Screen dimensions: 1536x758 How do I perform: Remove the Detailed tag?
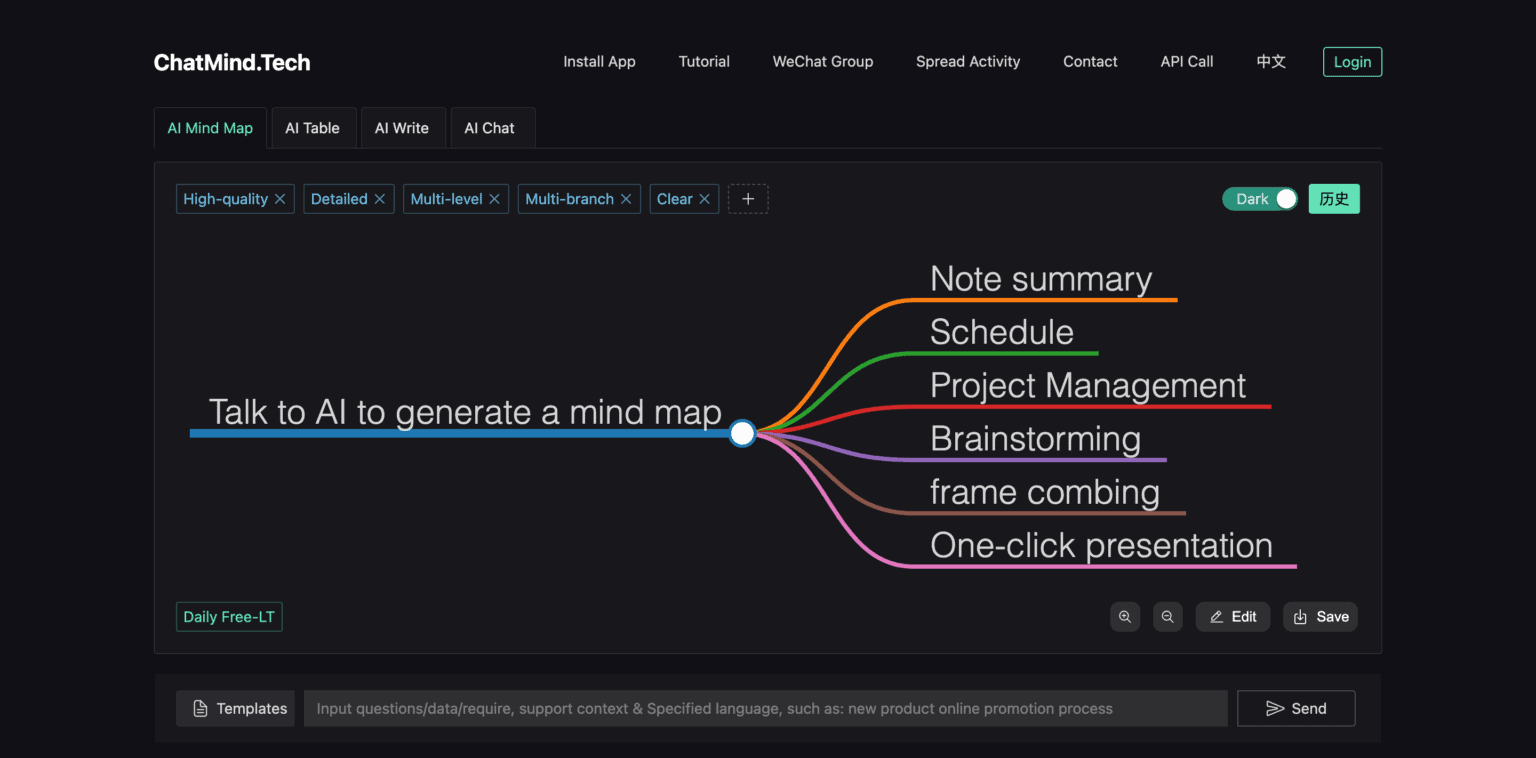[380, 199]
